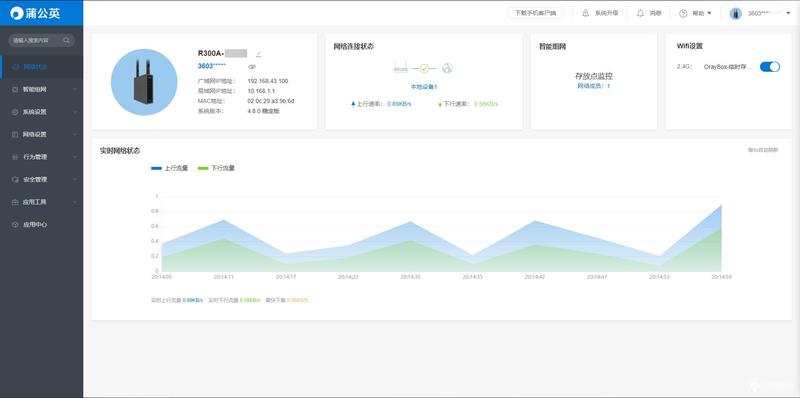The height and width of the screenshot is (398, 800).
Task: Expand the 帮助 help dropdown
Action: (695, 13)
